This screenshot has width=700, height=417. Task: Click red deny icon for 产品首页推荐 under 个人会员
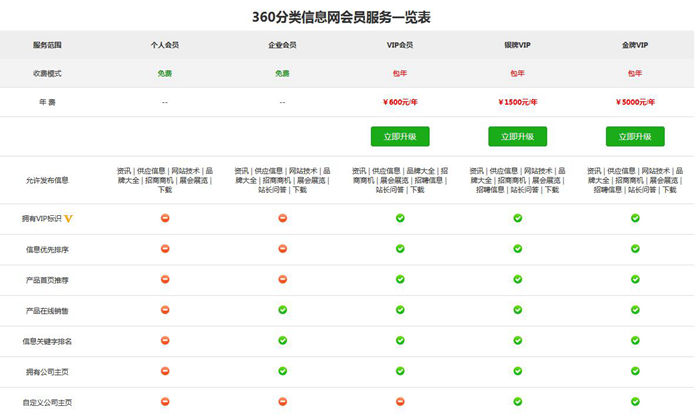click(x=165, y=279)
